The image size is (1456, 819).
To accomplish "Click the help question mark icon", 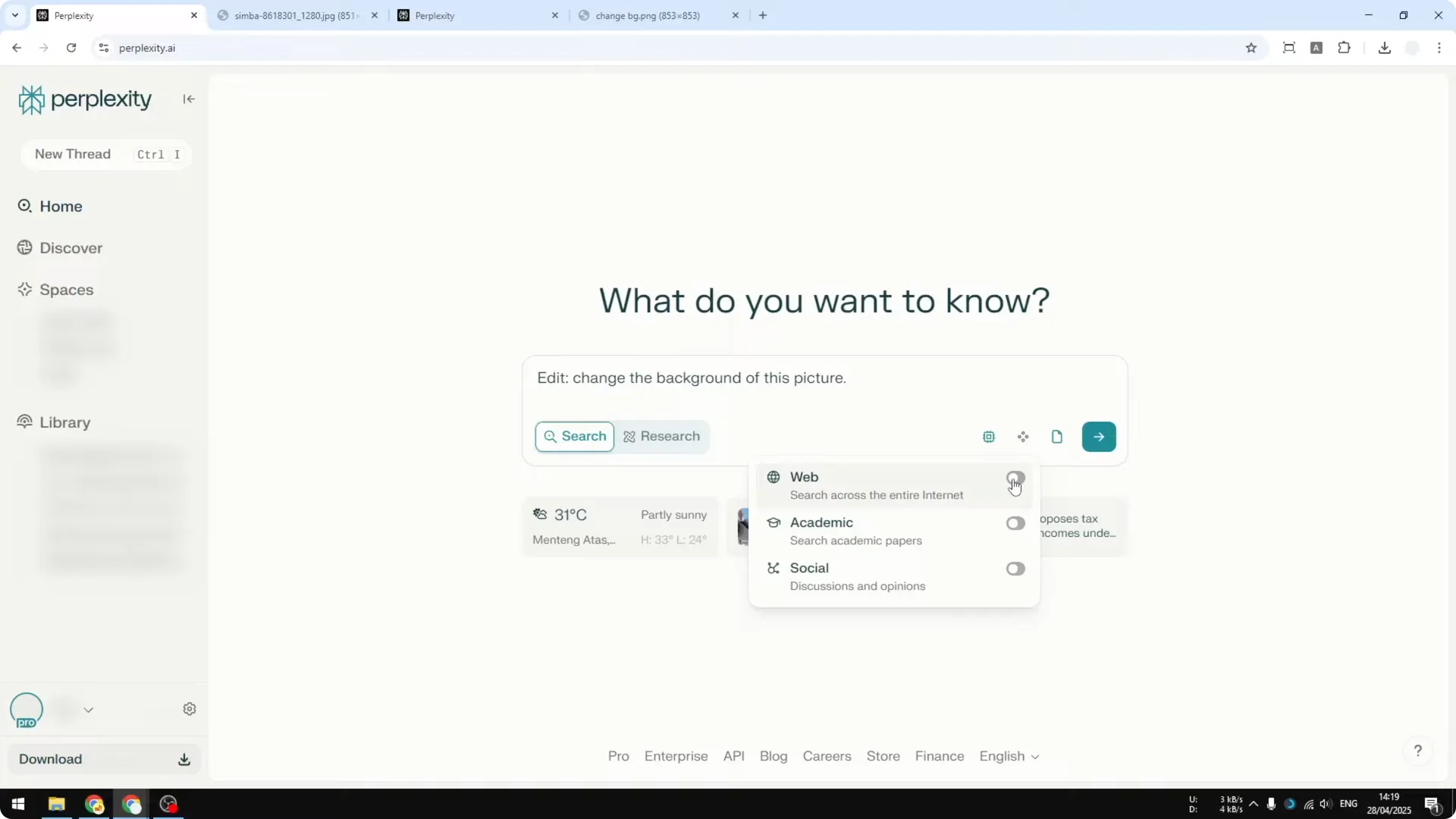I will pos(1417,751).
